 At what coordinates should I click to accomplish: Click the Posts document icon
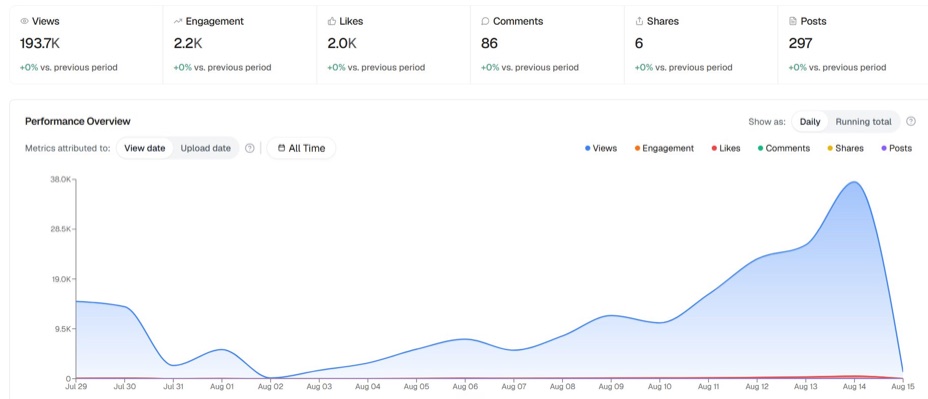click(x=792, y=21)
